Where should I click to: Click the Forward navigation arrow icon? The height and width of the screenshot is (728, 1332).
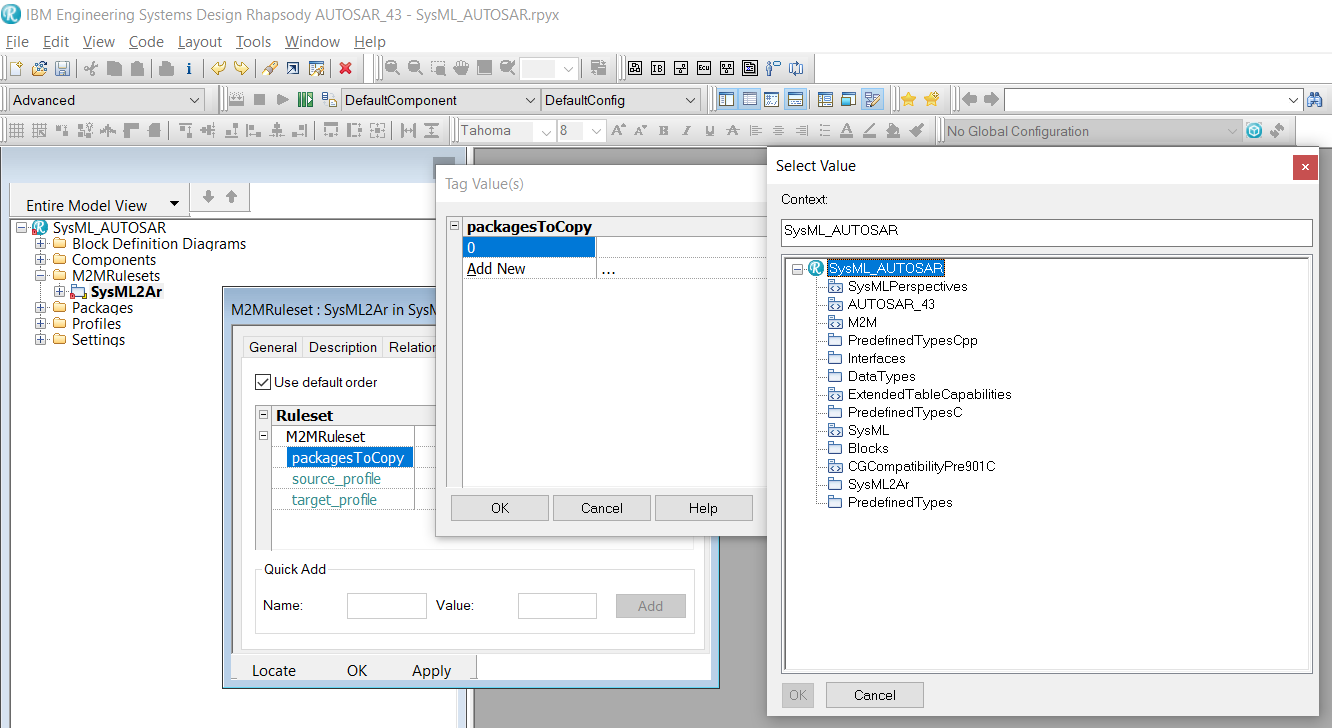tap(991, 99)
